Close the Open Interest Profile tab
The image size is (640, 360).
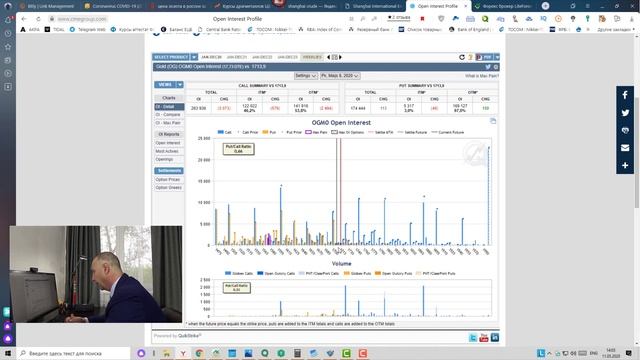465,6
